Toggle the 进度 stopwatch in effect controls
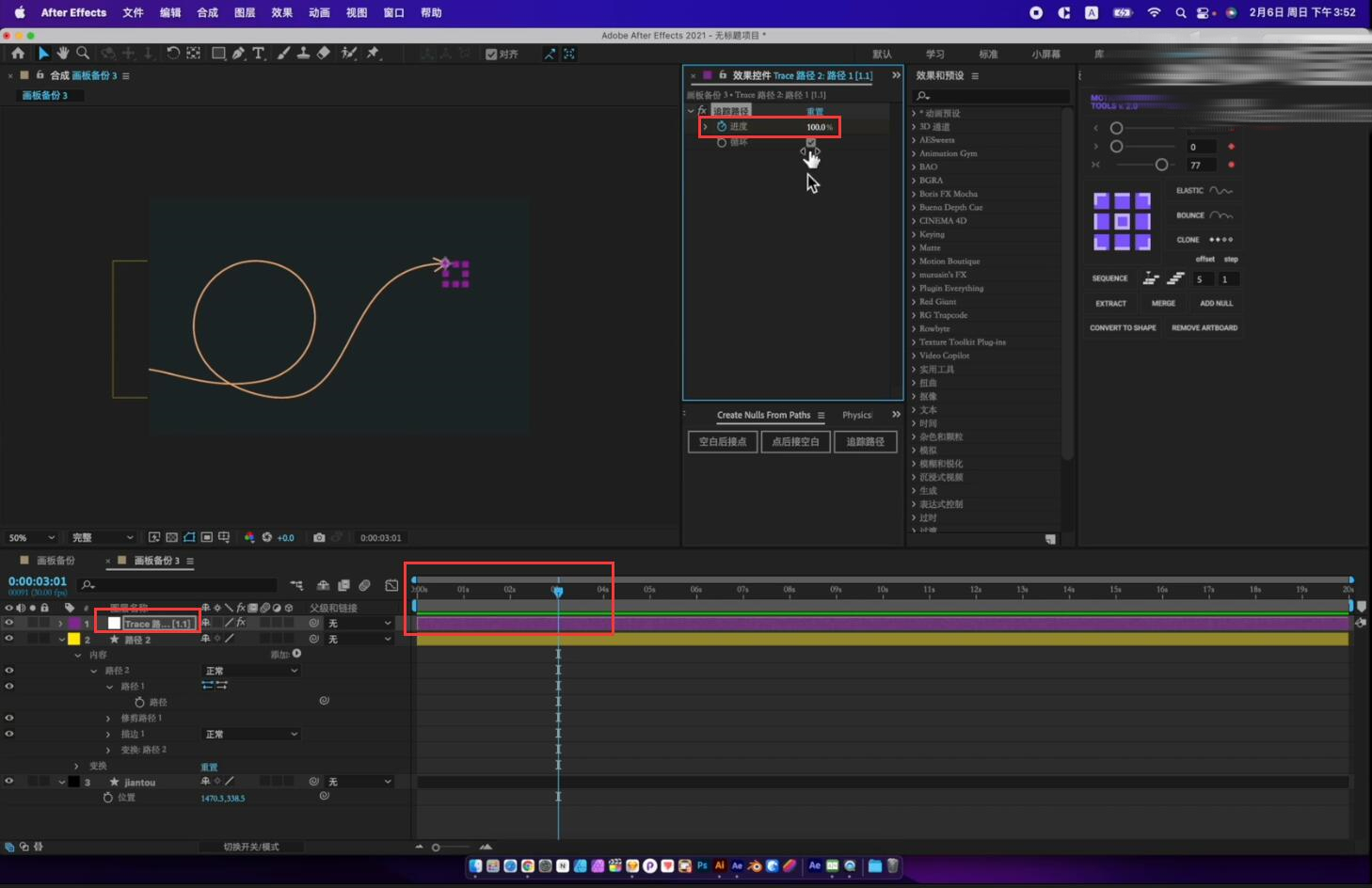This screenshot has height=888, width=1372. (x=722, y=126)
